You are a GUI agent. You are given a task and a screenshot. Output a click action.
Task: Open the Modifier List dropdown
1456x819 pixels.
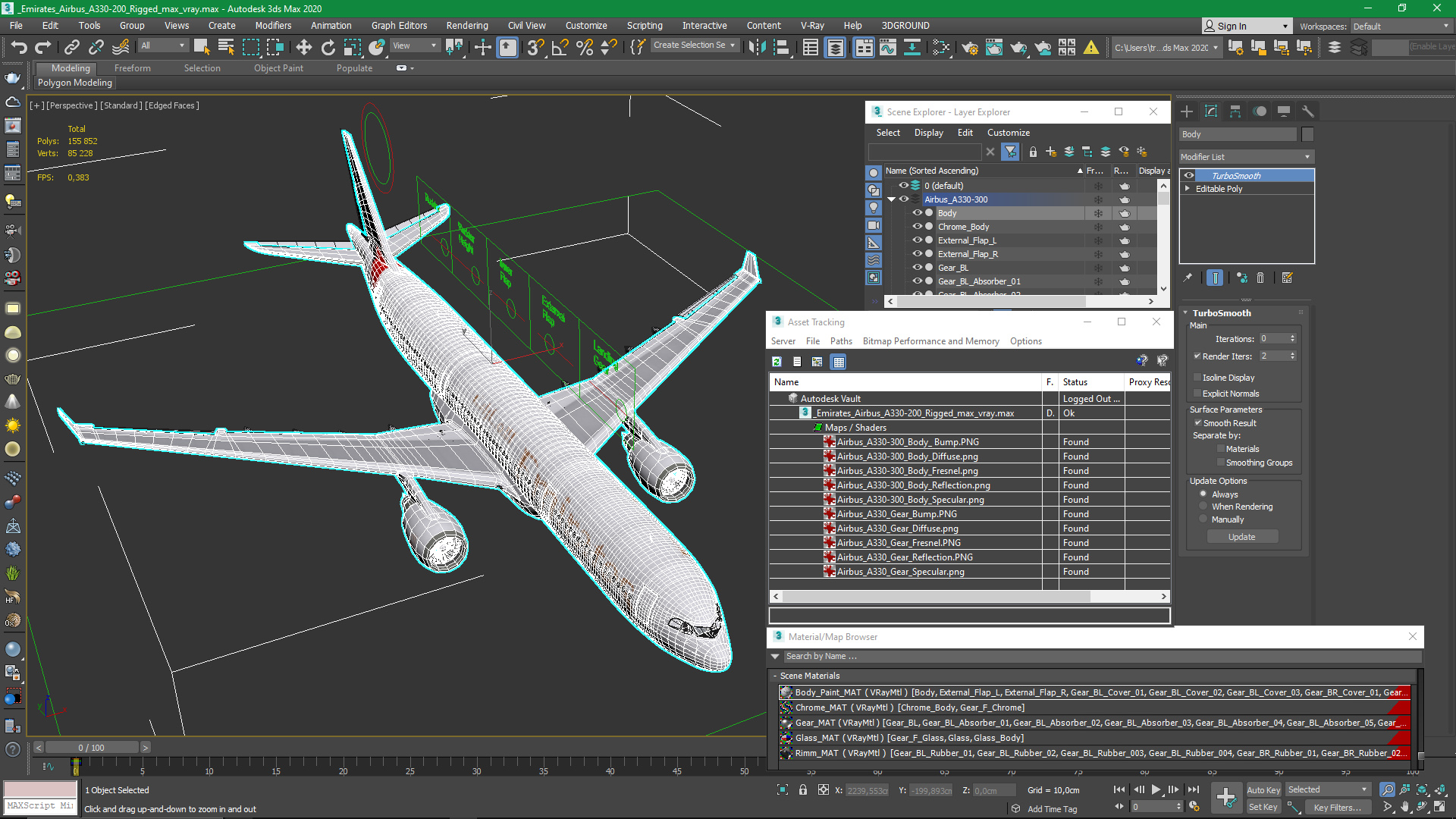pyautogui.click(x=1246, y=157)
